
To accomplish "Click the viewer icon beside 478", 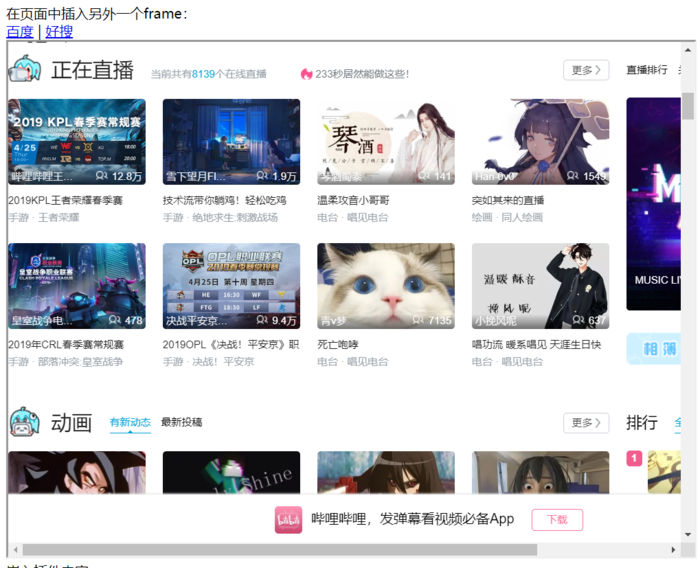I will coord(115,320).
